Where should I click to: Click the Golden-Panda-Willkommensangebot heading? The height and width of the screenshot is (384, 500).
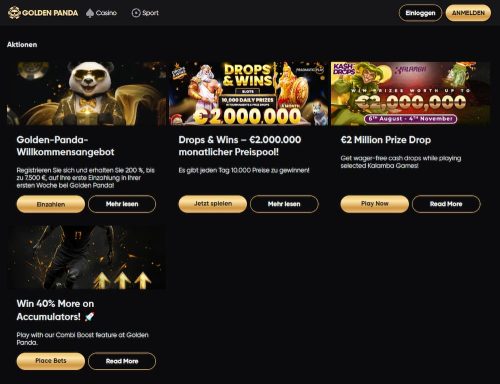(x=65, y=146)
